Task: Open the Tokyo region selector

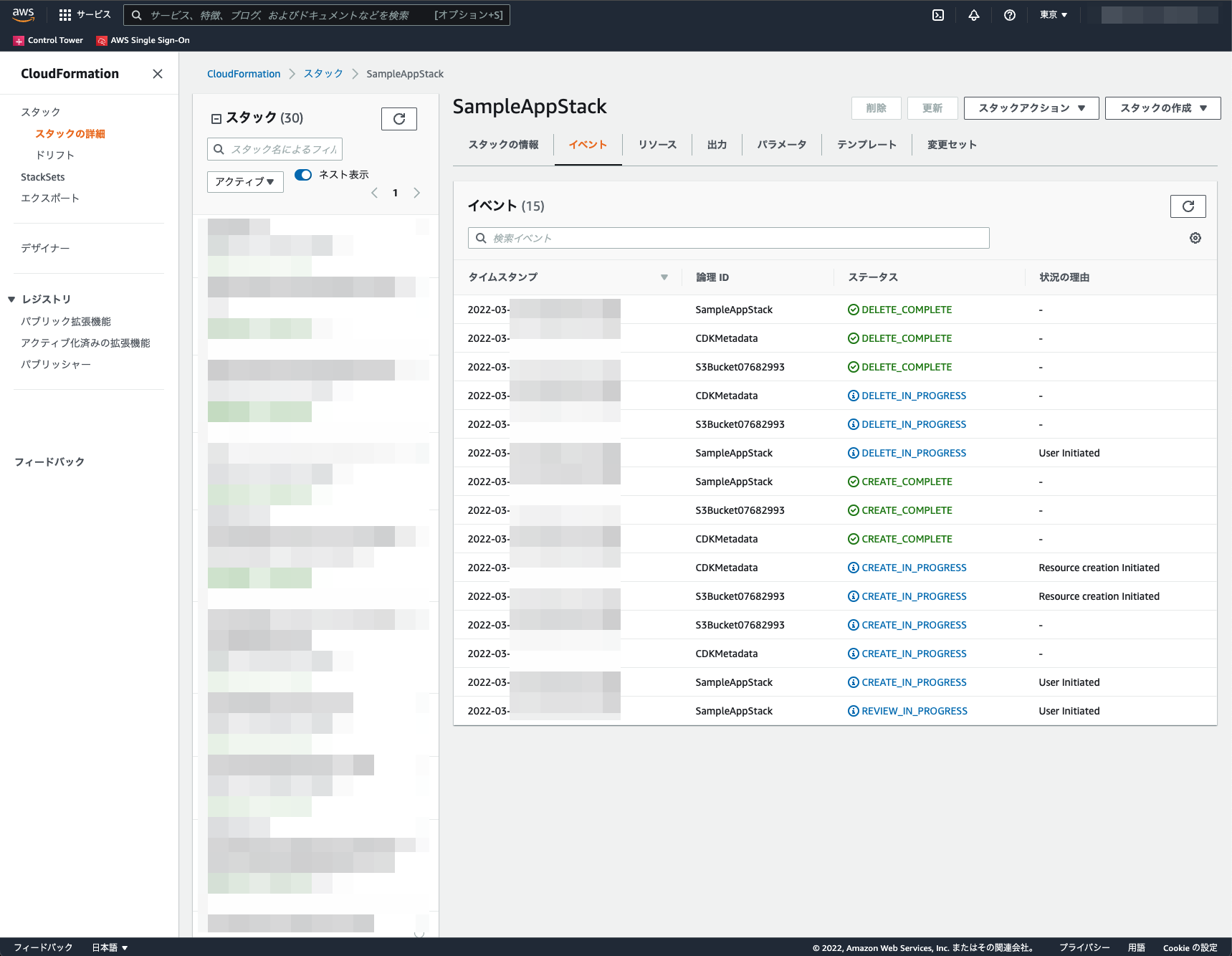Action: [x=1054, y=15]
